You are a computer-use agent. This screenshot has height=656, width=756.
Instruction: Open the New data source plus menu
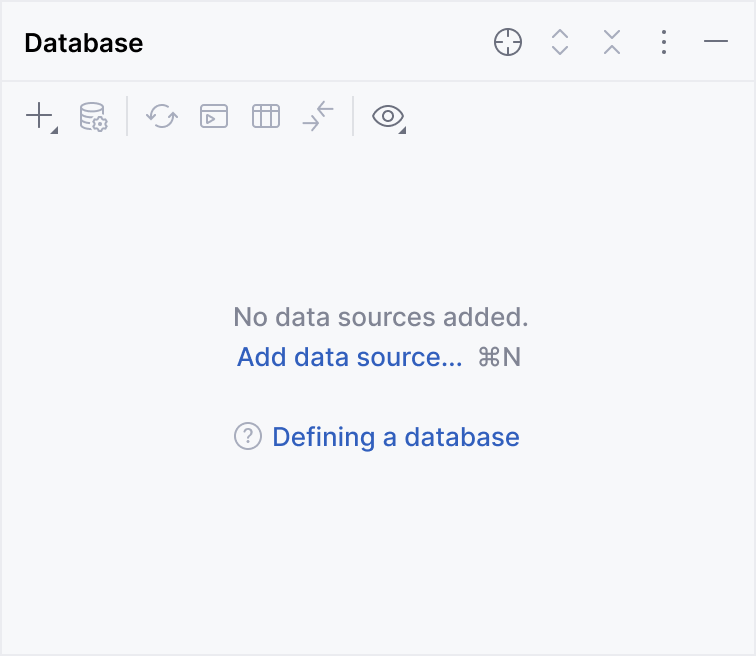pyautogui.click(x=40, y=117)
